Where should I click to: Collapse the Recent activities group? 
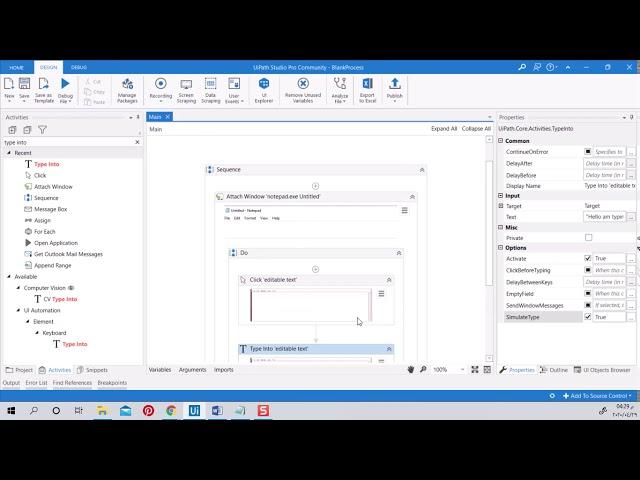[x=9, y=153]
